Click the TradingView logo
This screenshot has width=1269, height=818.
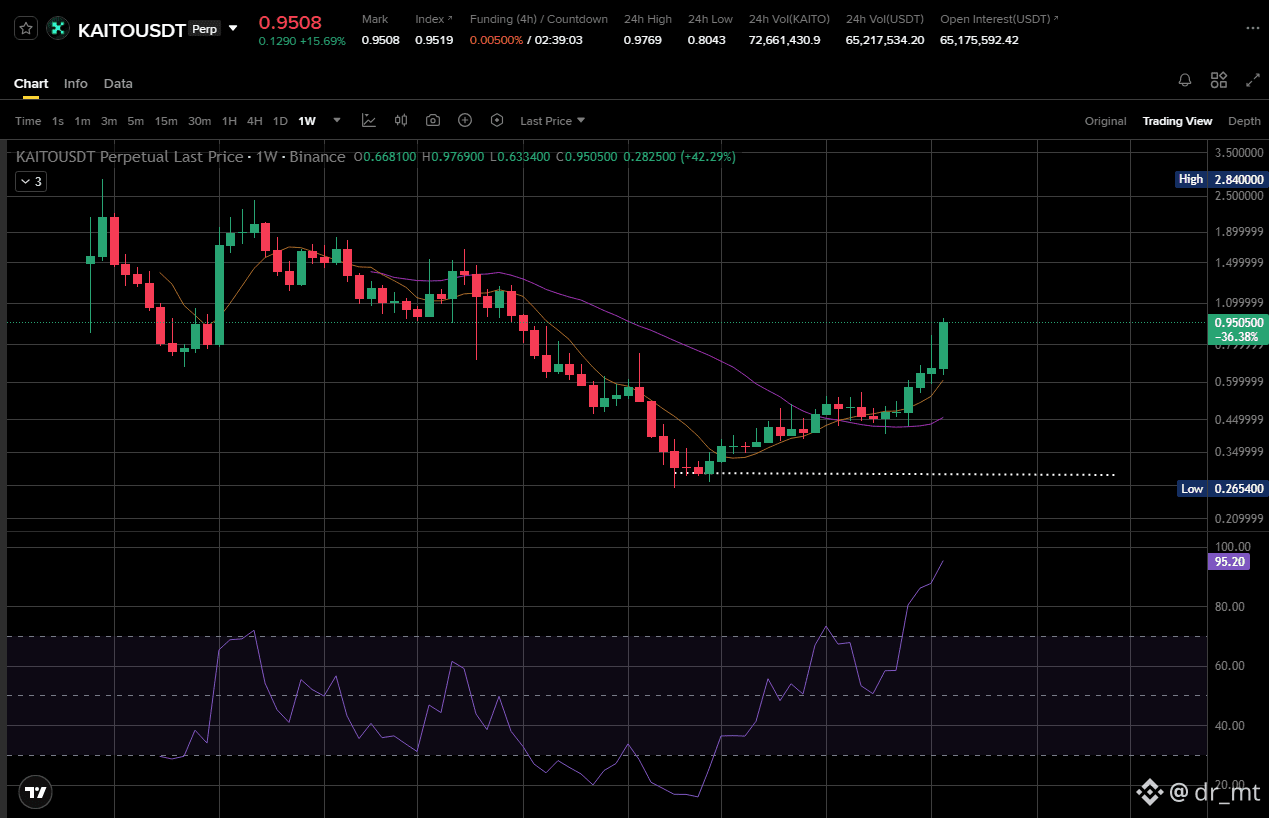[x=35, y=792]
